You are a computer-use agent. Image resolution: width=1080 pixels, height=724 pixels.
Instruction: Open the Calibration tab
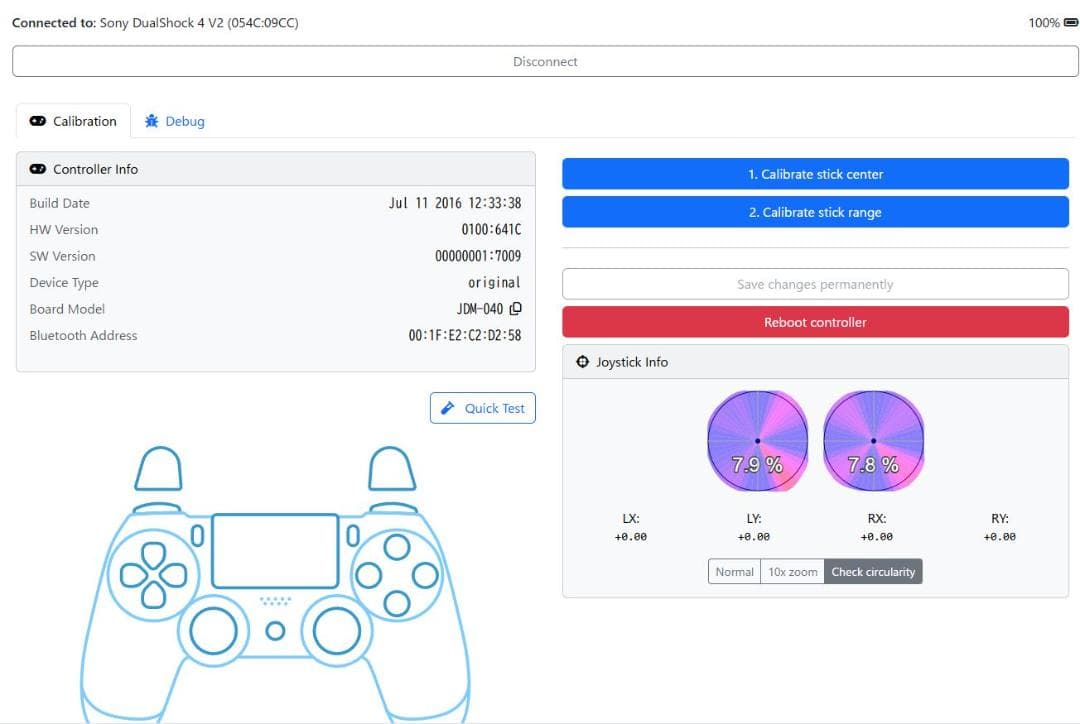[73, 121]
